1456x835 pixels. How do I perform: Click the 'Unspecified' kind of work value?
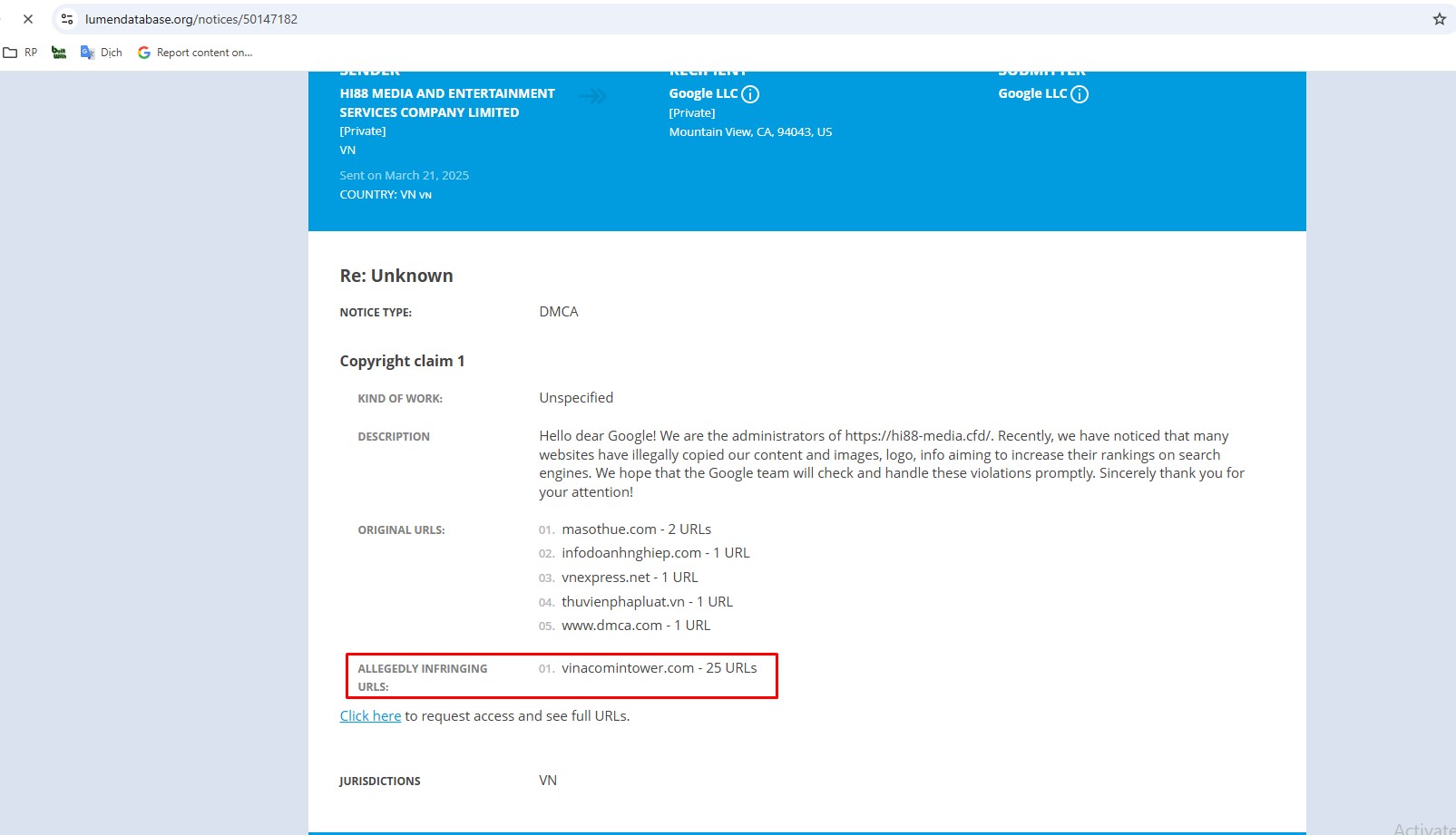(x=576, y=397)
